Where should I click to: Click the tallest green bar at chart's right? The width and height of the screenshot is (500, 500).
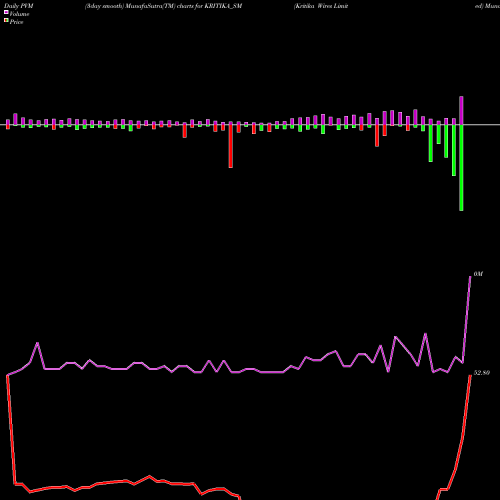click(x=461, y=168)
